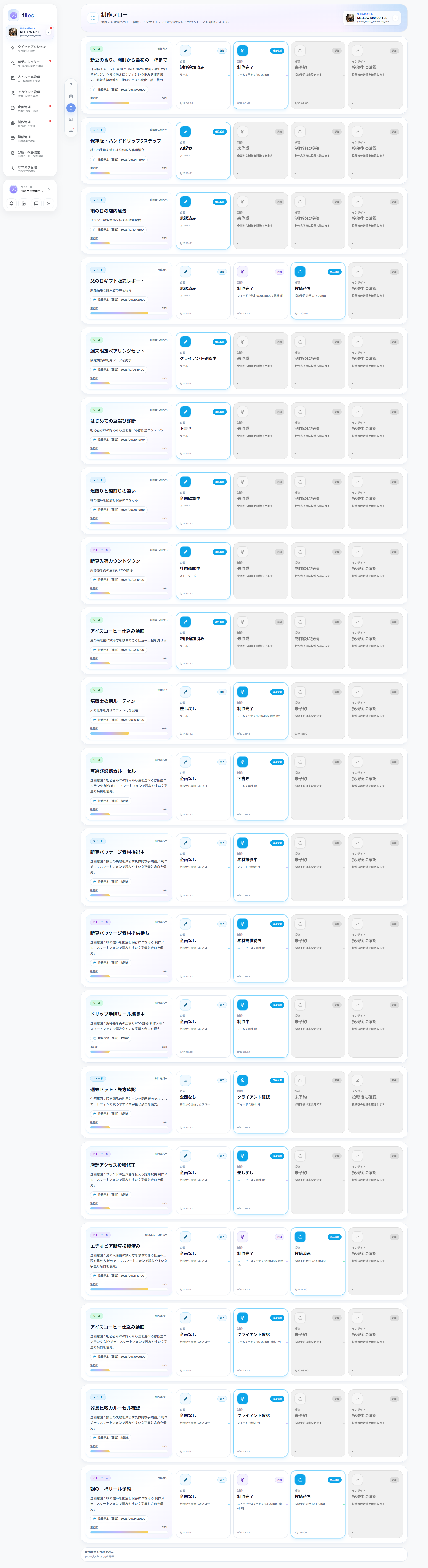Click 社内確認中 status in 新入荷カウントダウン row
The image size is (428, 1568).
click(x=190, y=568)
